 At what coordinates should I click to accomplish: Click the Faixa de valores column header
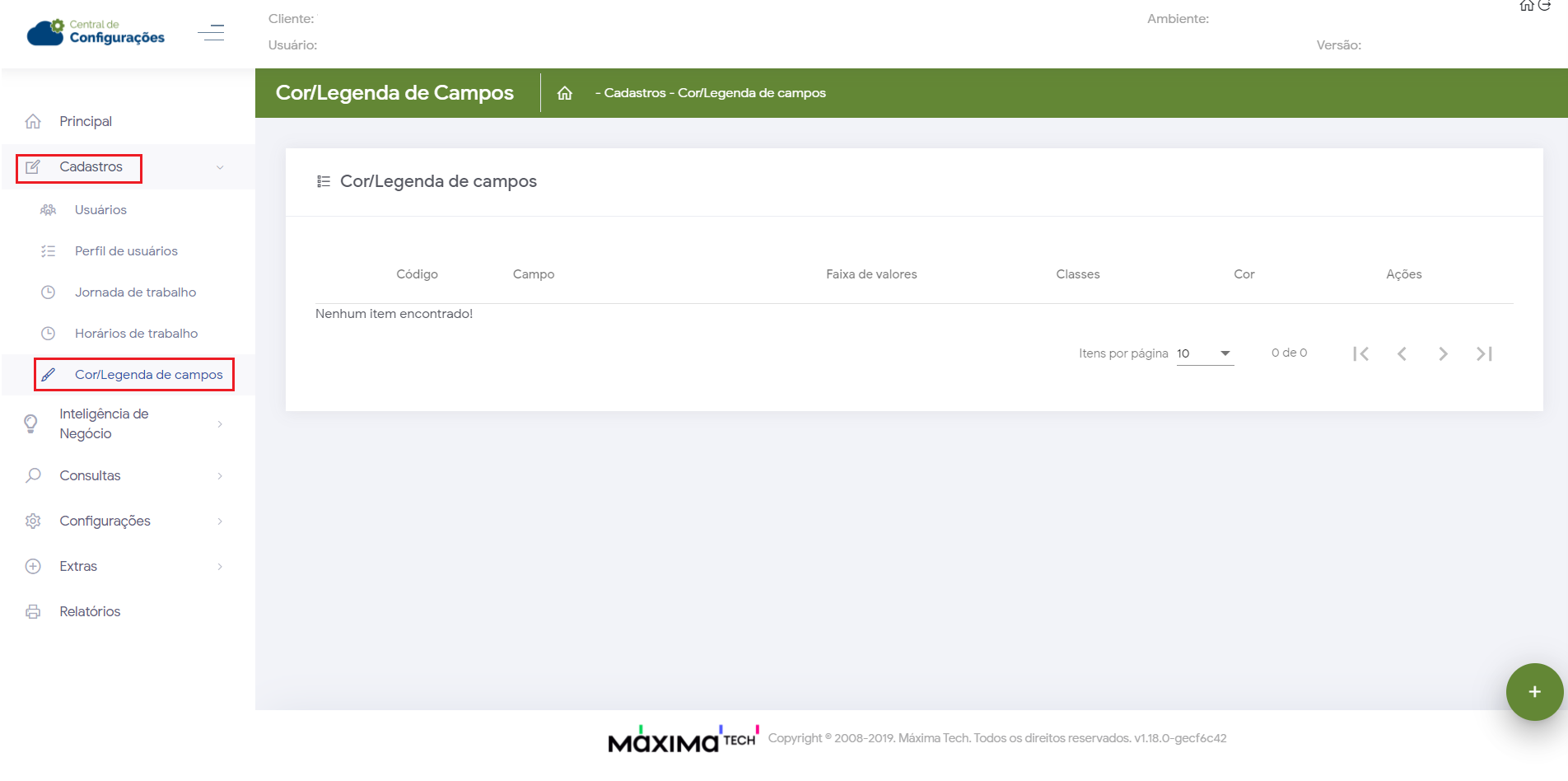pyautogui.click(x=871, y=274)
